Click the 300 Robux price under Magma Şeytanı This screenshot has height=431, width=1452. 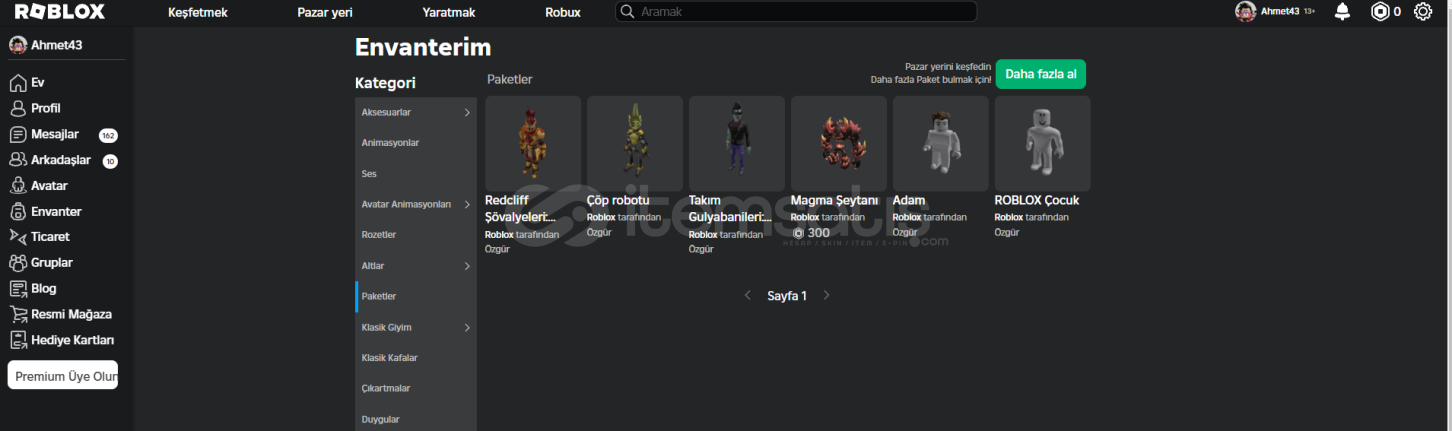[811, 233]
